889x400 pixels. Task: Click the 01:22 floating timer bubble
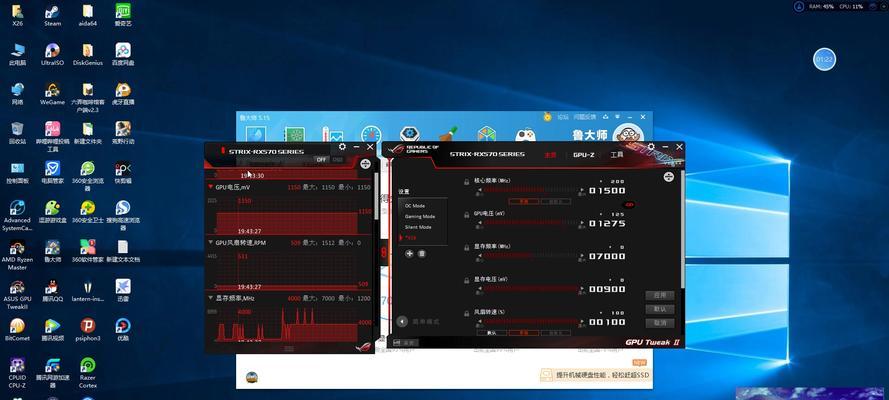824,59
